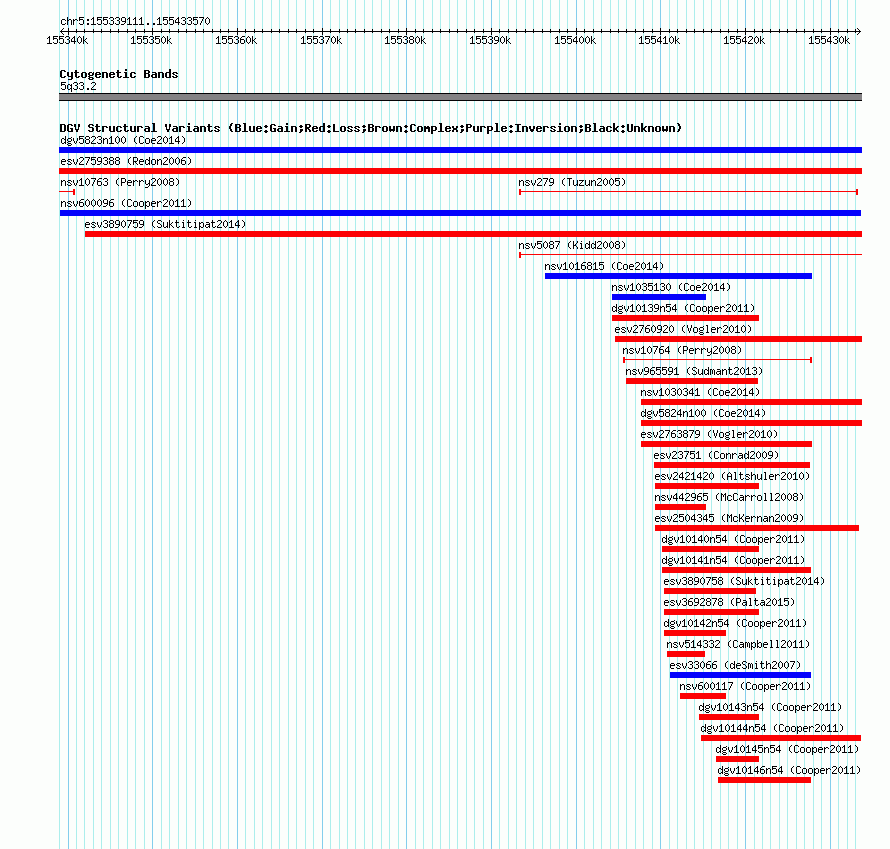
Task: Click the 155350k ruler tick label
Action: coord(151,40)
